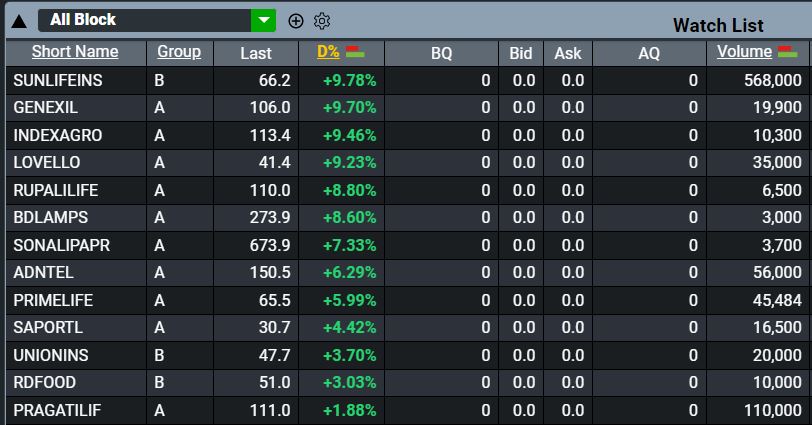This screenshot has height=425, width=812.
Task: Click PRAGATILIF in the watch list
Action: tap(58, 410)
